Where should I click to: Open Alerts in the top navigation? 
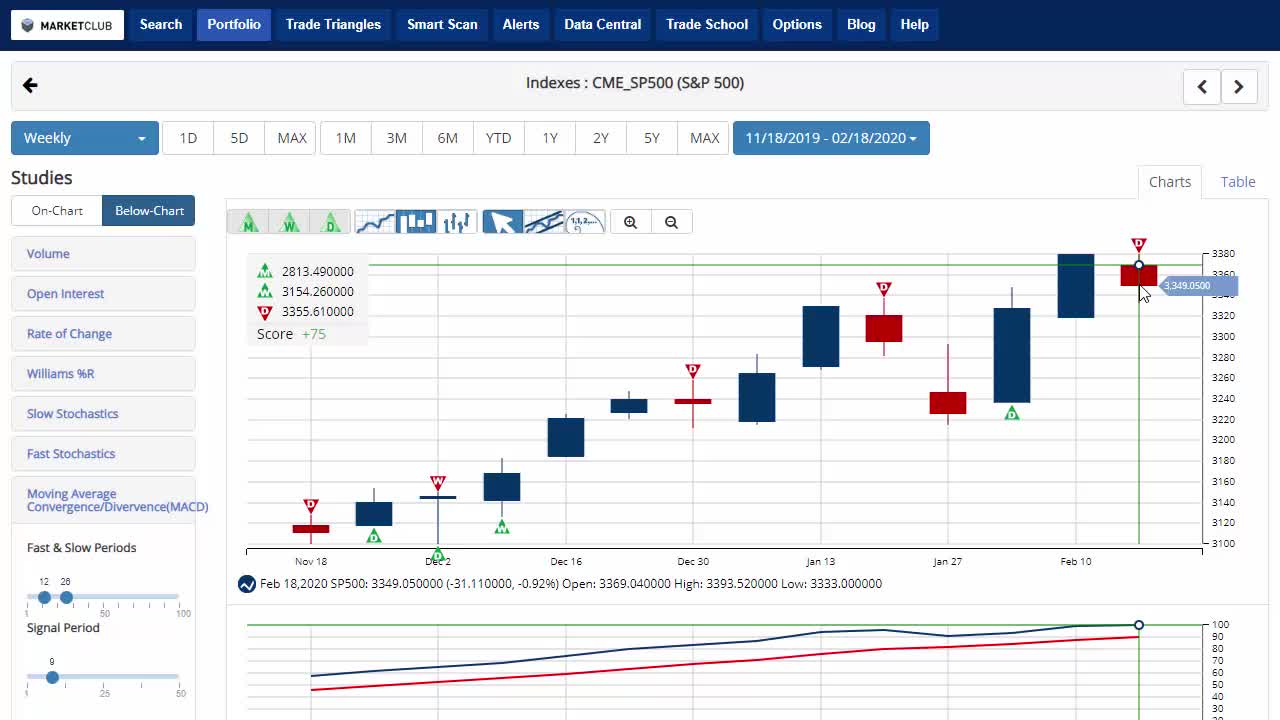[521, 24]
